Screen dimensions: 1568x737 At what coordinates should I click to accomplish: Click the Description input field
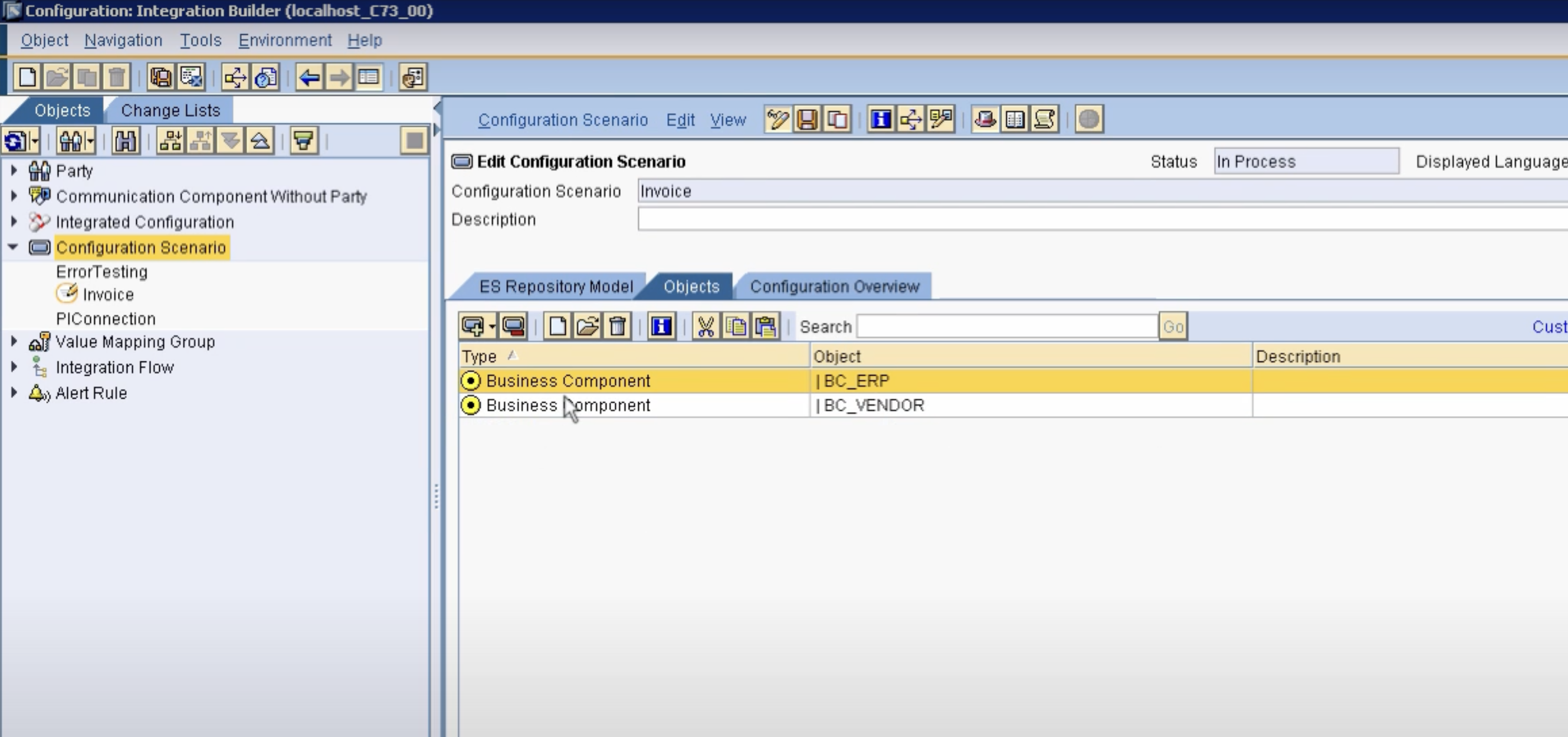pos(1095,219)
